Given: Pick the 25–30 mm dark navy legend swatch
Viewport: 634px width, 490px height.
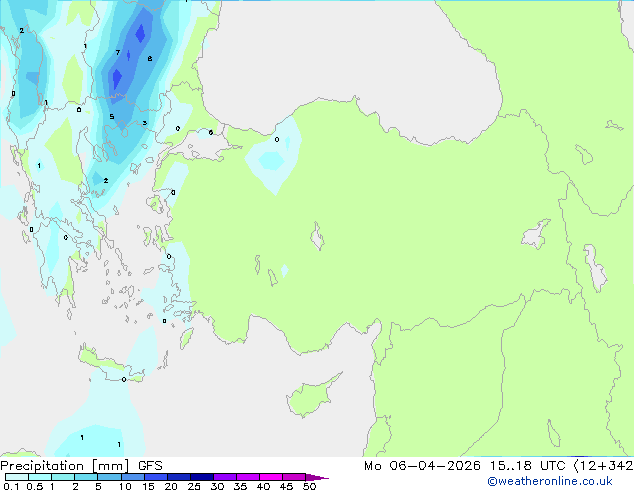Looking at the screenshot, I should point(202,477).
